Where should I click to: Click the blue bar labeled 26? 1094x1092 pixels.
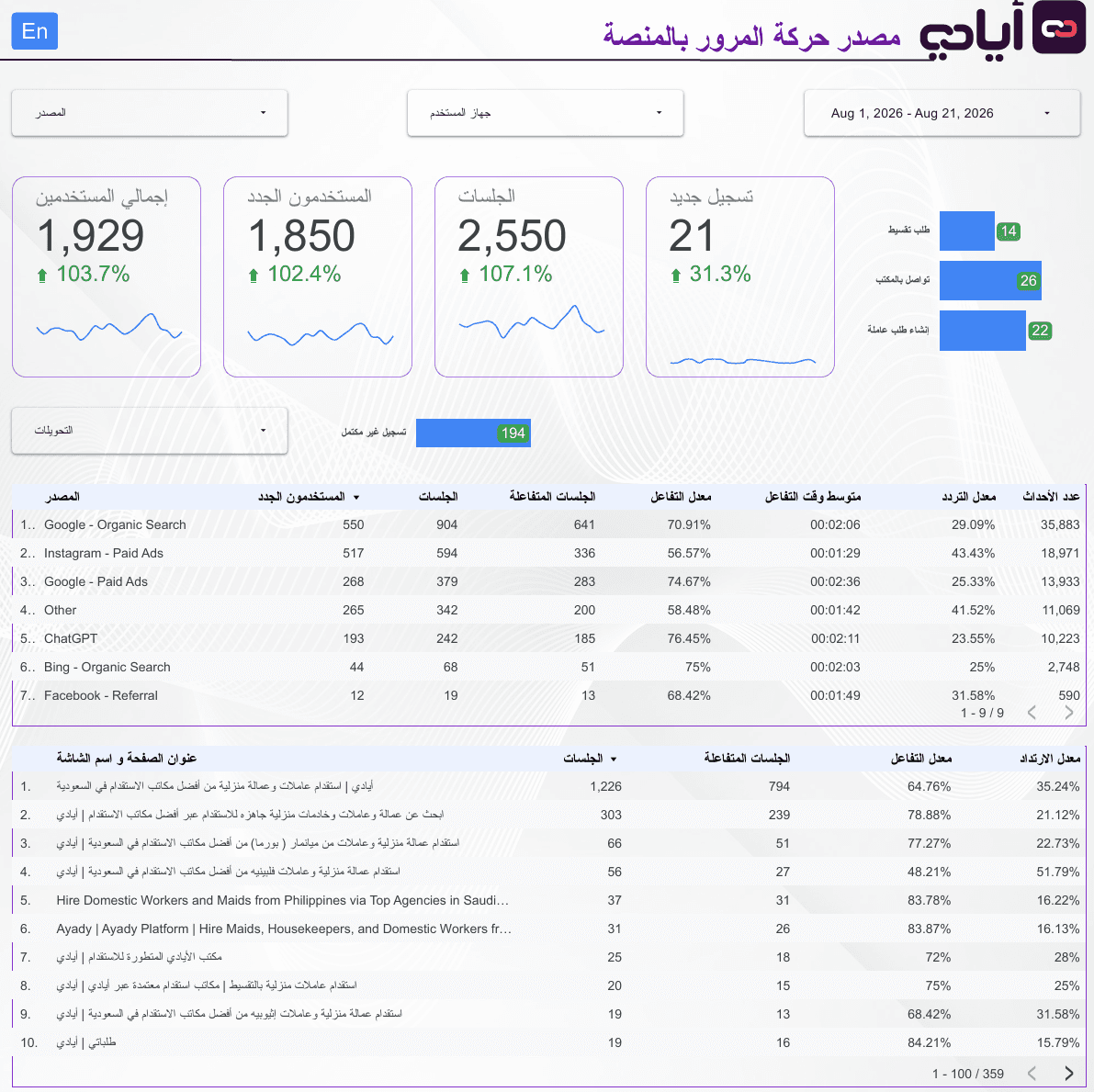pos(990,280)
